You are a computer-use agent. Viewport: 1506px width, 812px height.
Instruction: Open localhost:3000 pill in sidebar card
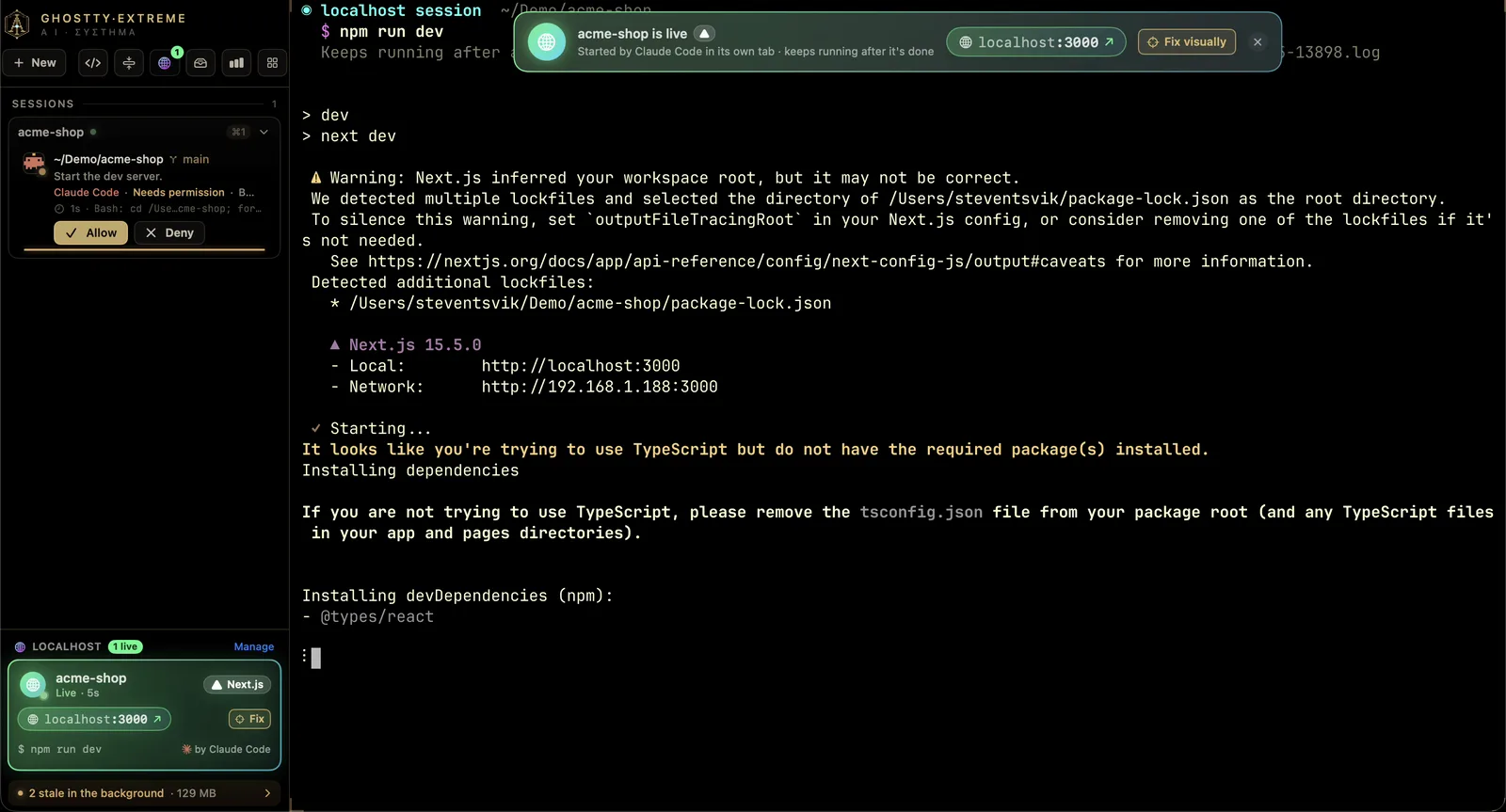click(94, 720)
